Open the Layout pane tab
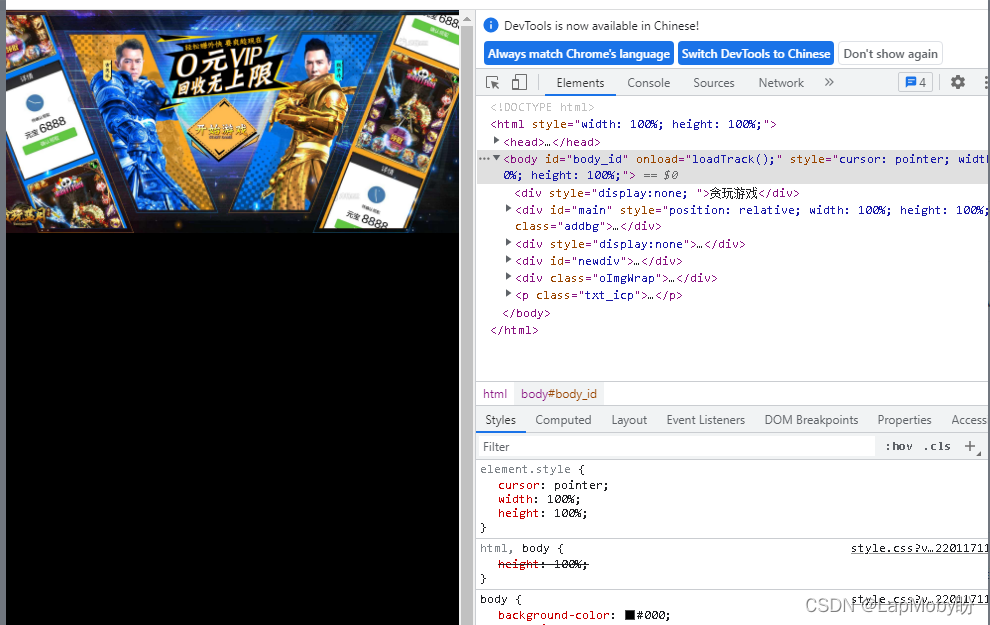Screen dimensions: 990x625 (629, 420)
